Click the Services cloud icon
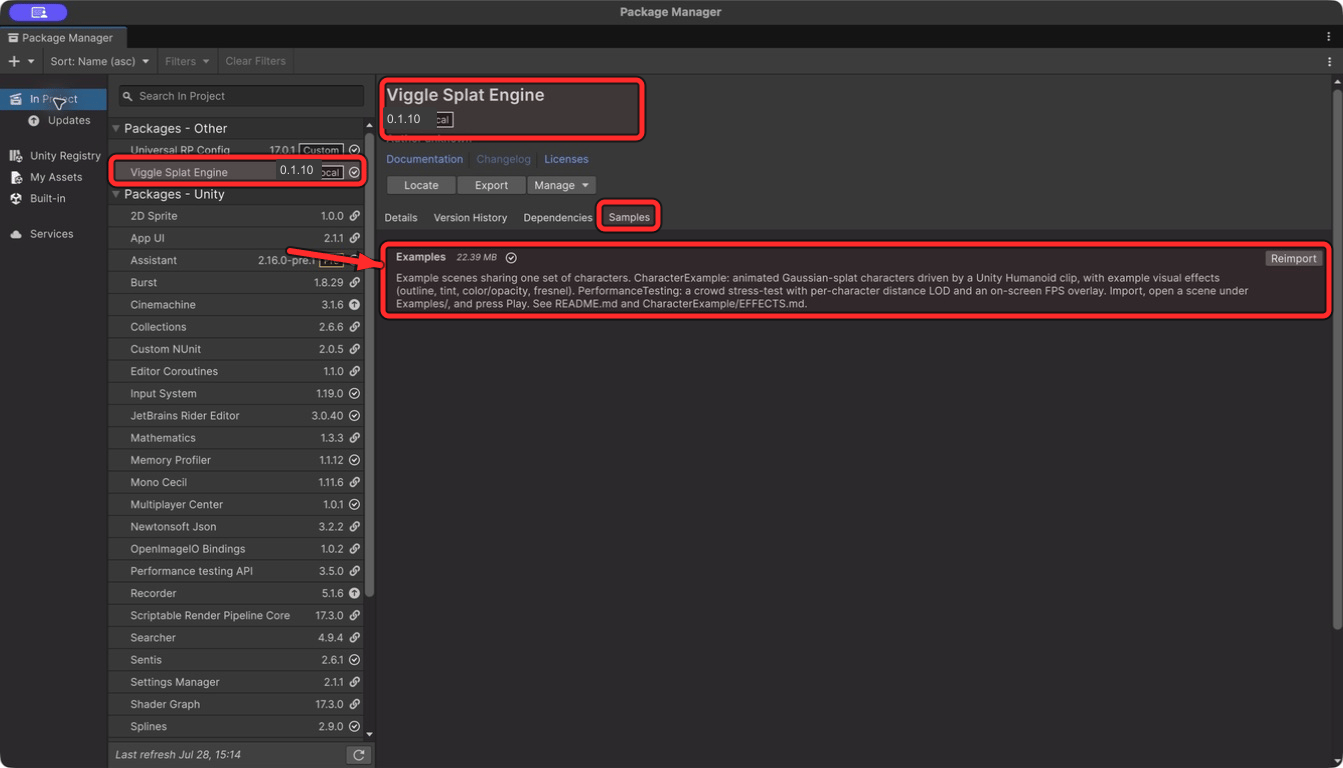 pos(16,234)
